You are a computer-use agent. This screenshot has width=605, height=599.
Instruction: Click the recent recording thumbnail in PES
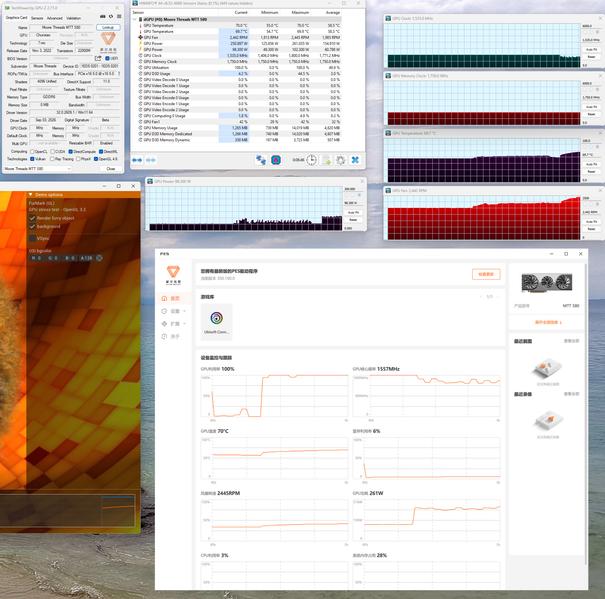[x=548, y=421]
